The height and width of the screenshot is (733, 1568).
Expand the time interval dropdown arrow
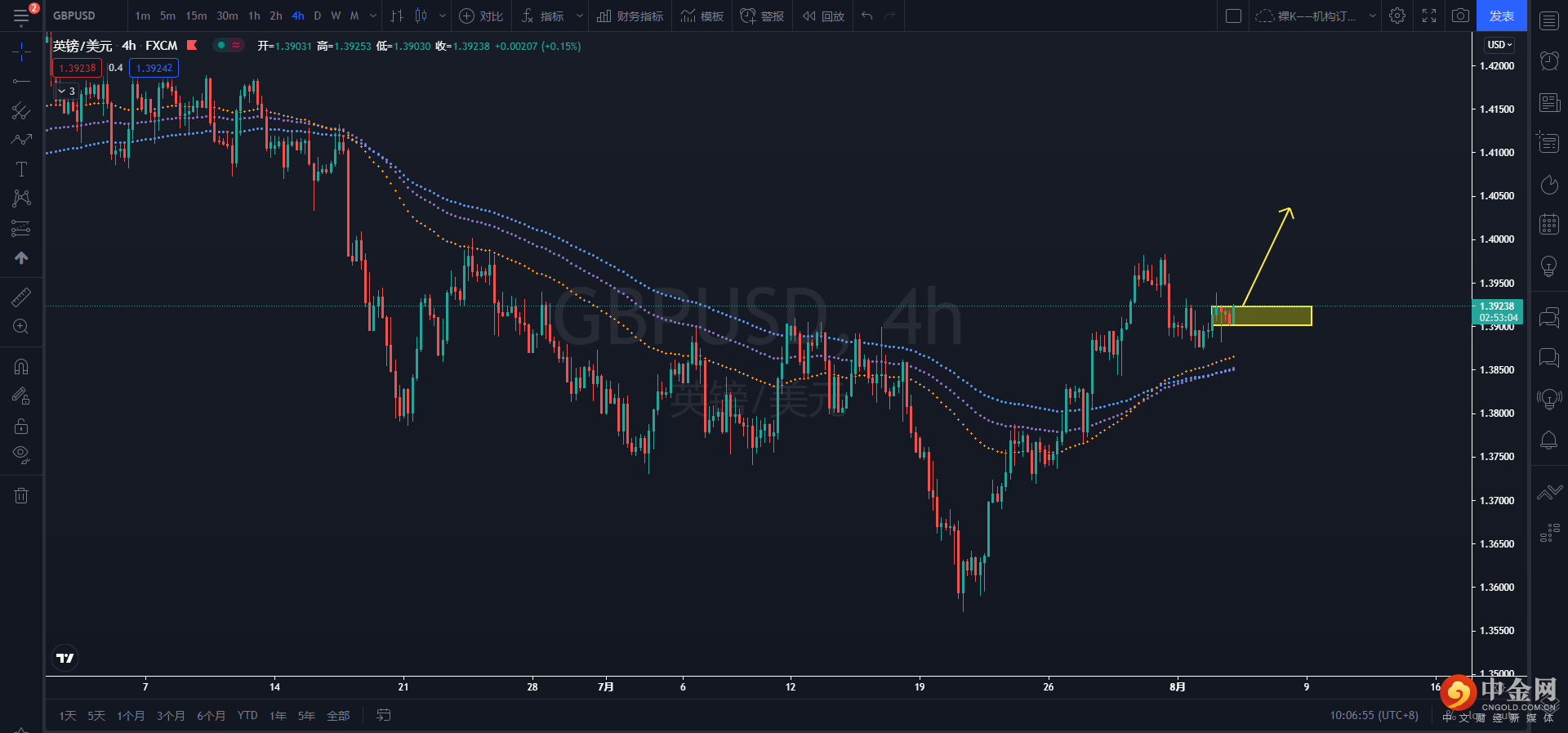tap(373, 16)
